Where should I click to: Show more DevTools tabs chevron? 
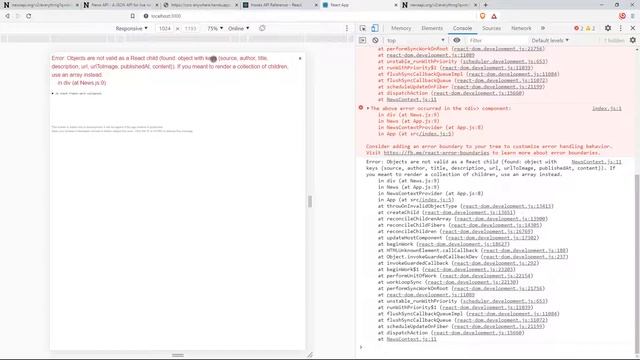click(543, 28)
